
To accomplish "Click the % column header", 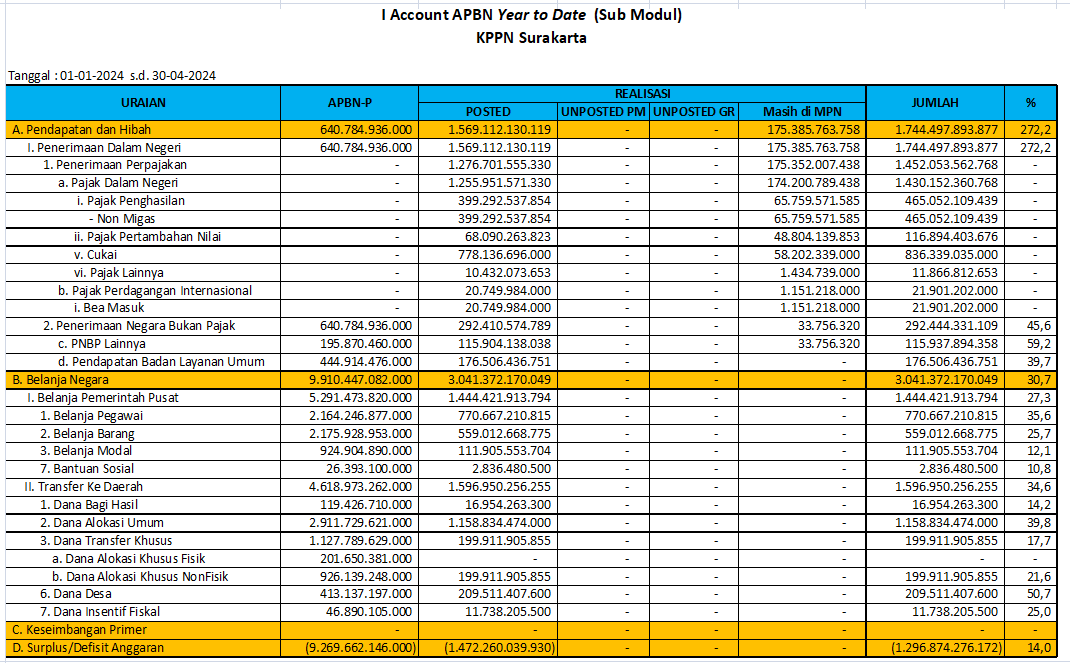I will coord(1030,103).
